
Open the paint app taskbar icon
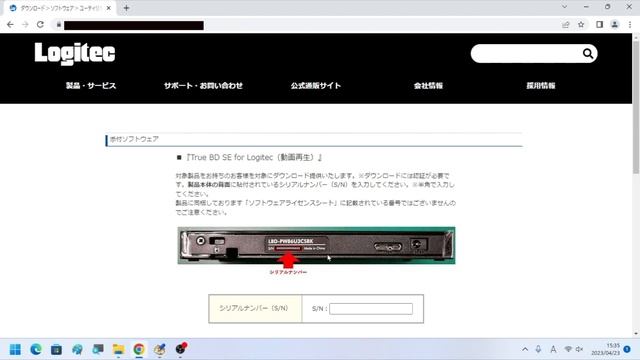(160, 349)
